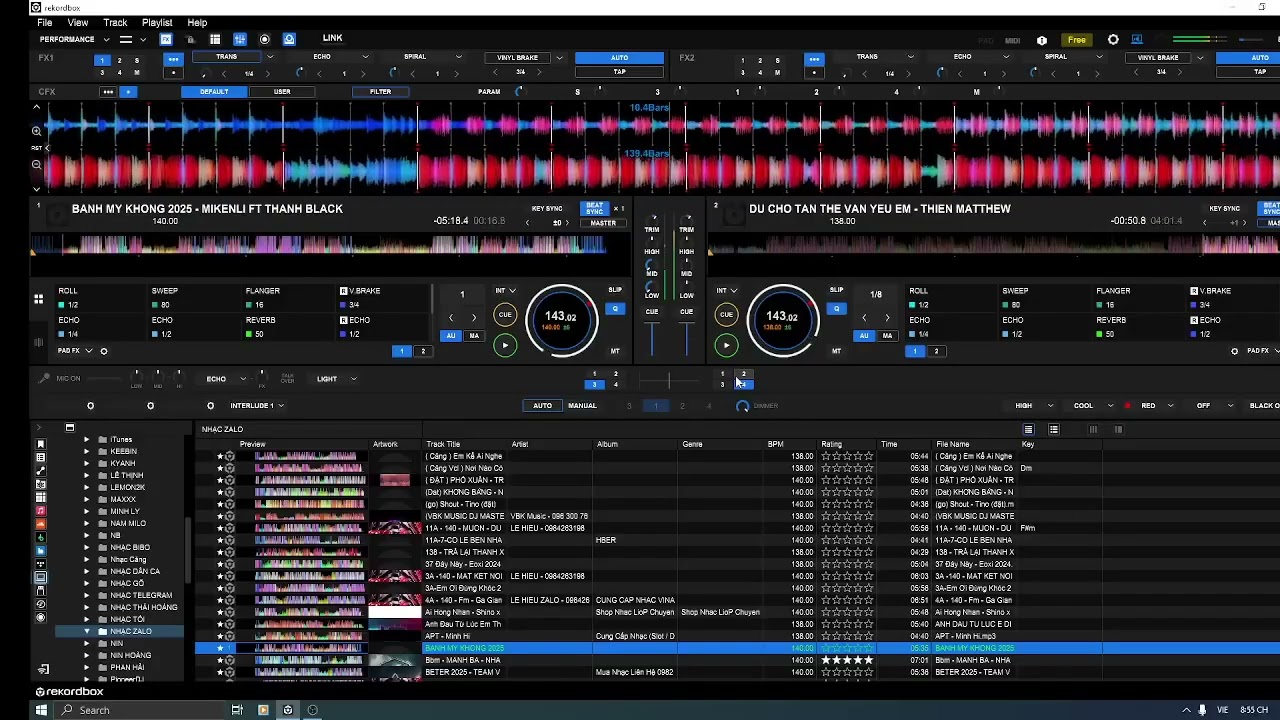Zoom out the waveform with the magnifier minus

pos(36,165)
